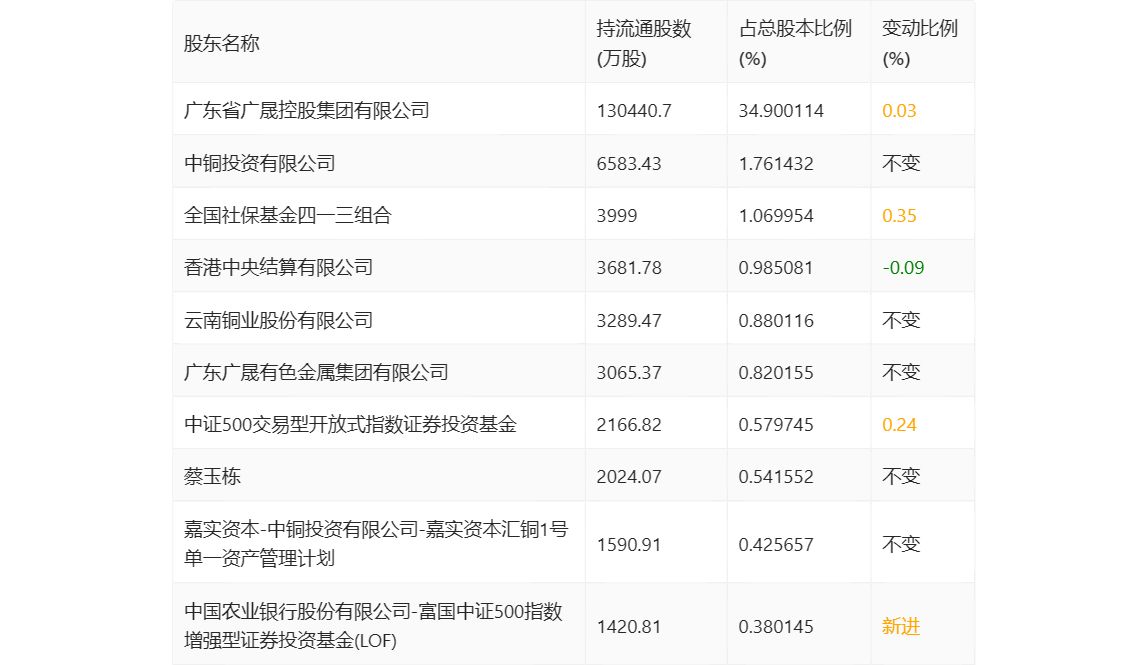The image size is (1148, 665).
Task: Click the value 6583.43
Action: point(629,163)
